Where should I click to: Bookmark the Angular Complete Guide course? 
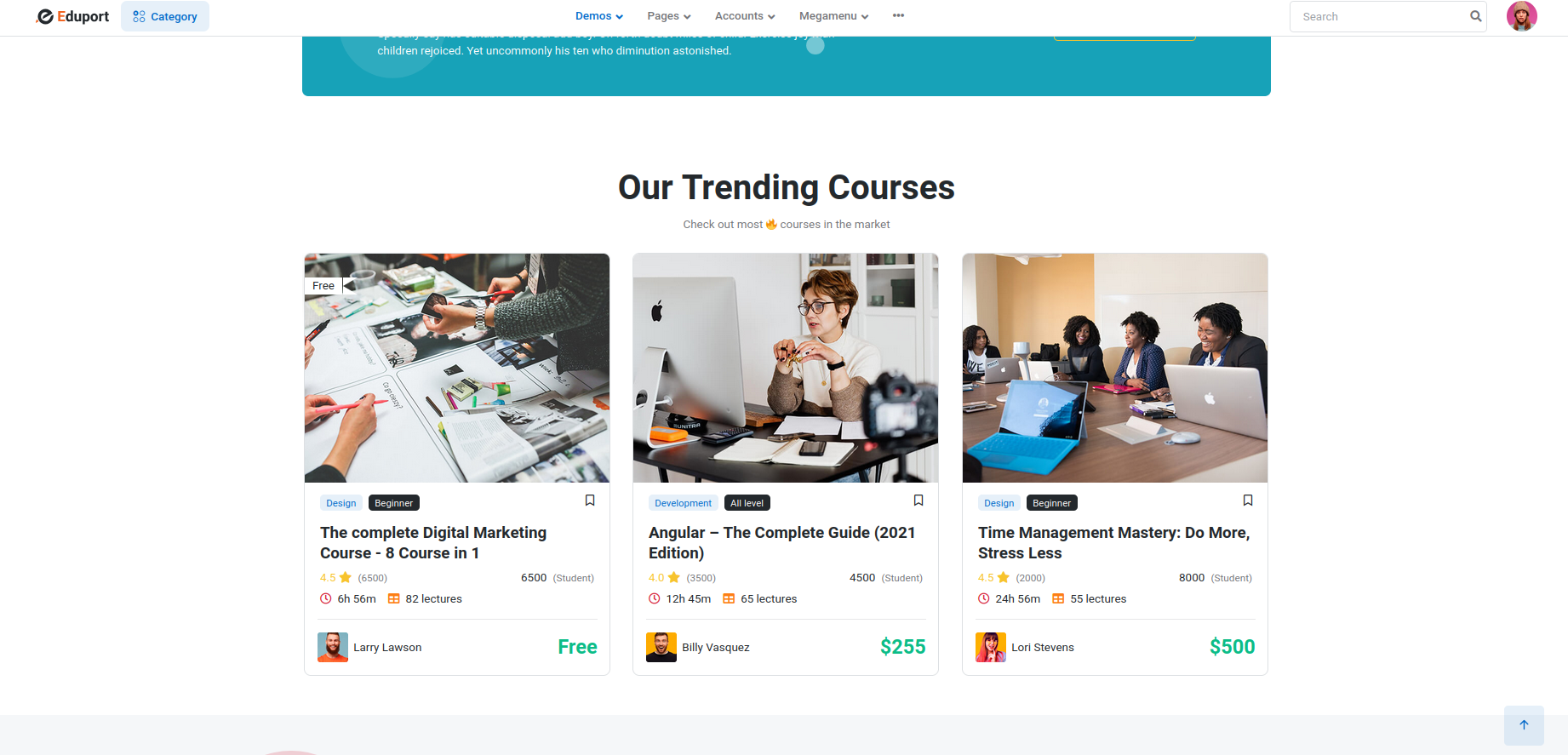click(x=918, y=500)
